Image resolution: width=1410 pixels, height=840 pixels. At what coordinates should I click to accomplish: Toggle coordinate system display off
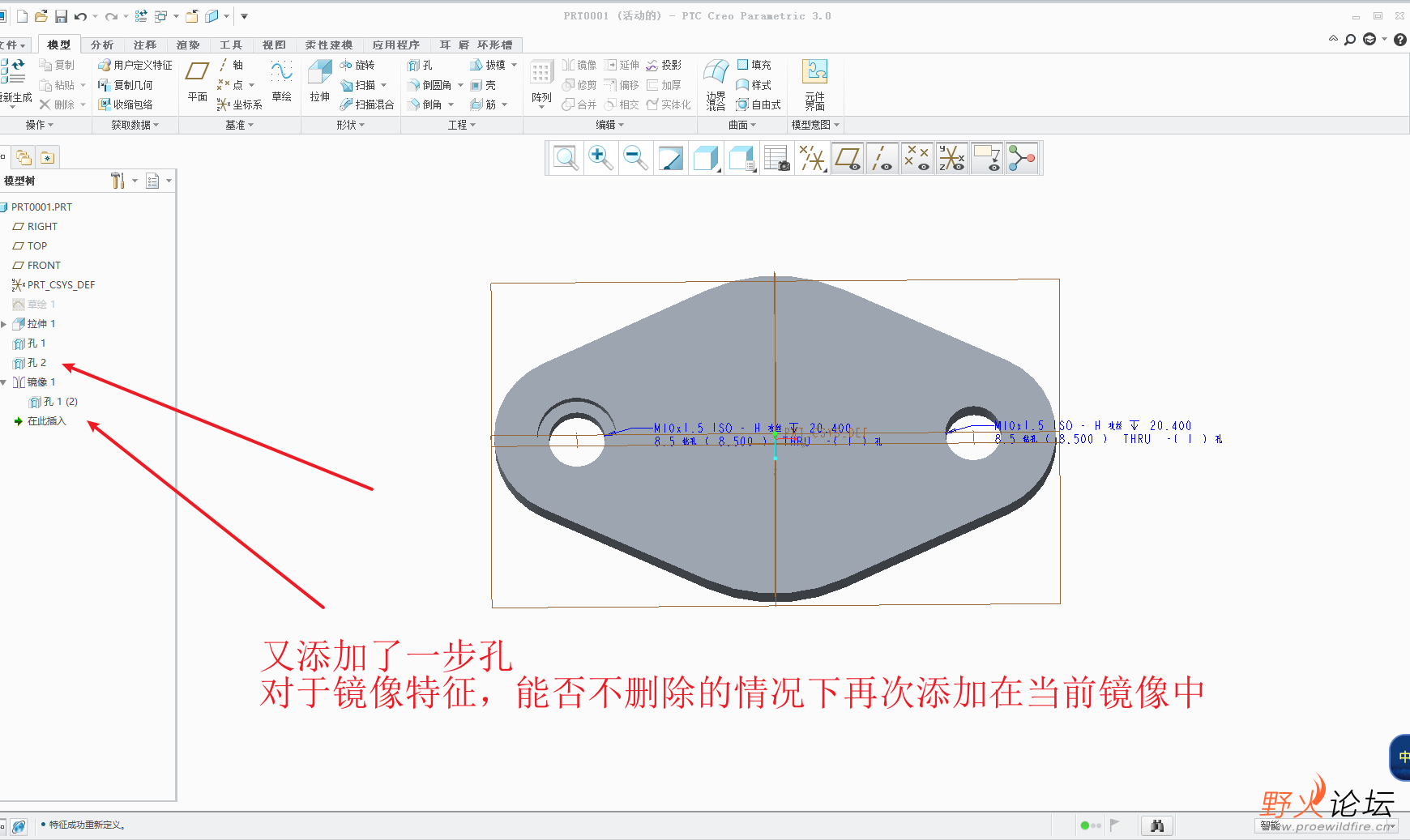click(x=952, y=157)
